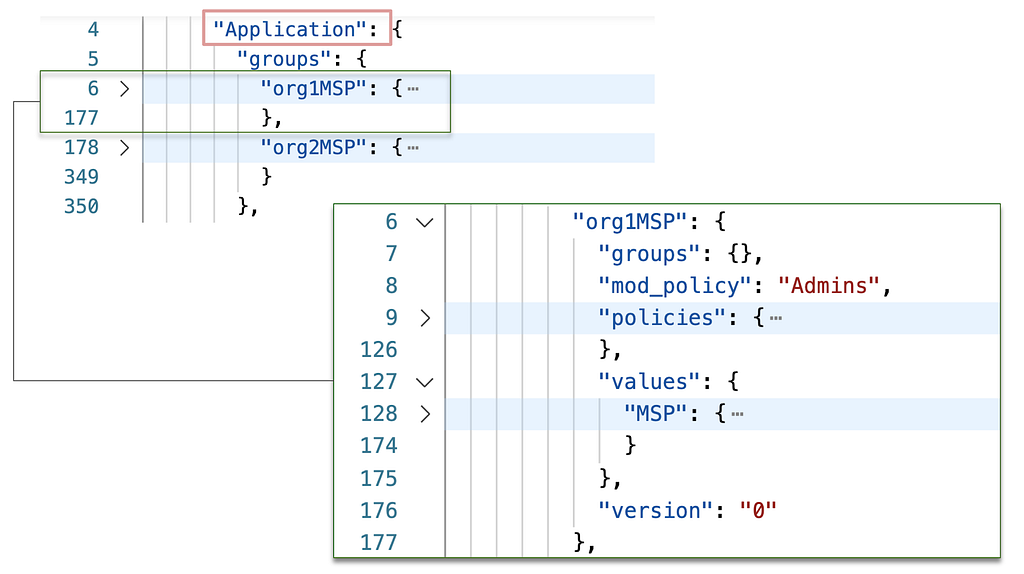Click the "policies" key text
This screenshot has width=1024, height=574.
click(x=662, y=318)
